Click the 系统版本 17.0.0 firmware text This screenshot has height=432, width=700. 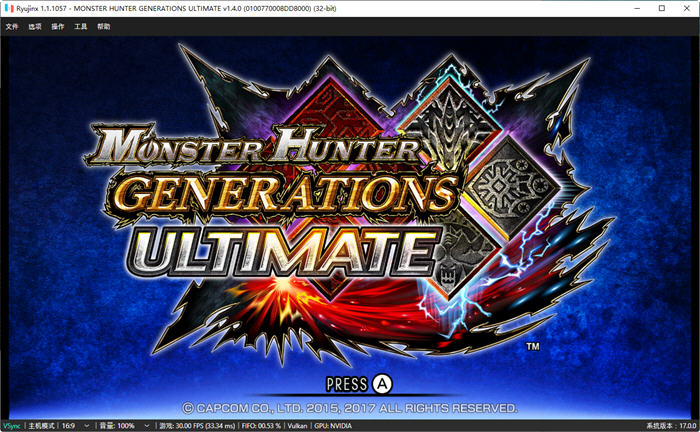click(671, 426)
